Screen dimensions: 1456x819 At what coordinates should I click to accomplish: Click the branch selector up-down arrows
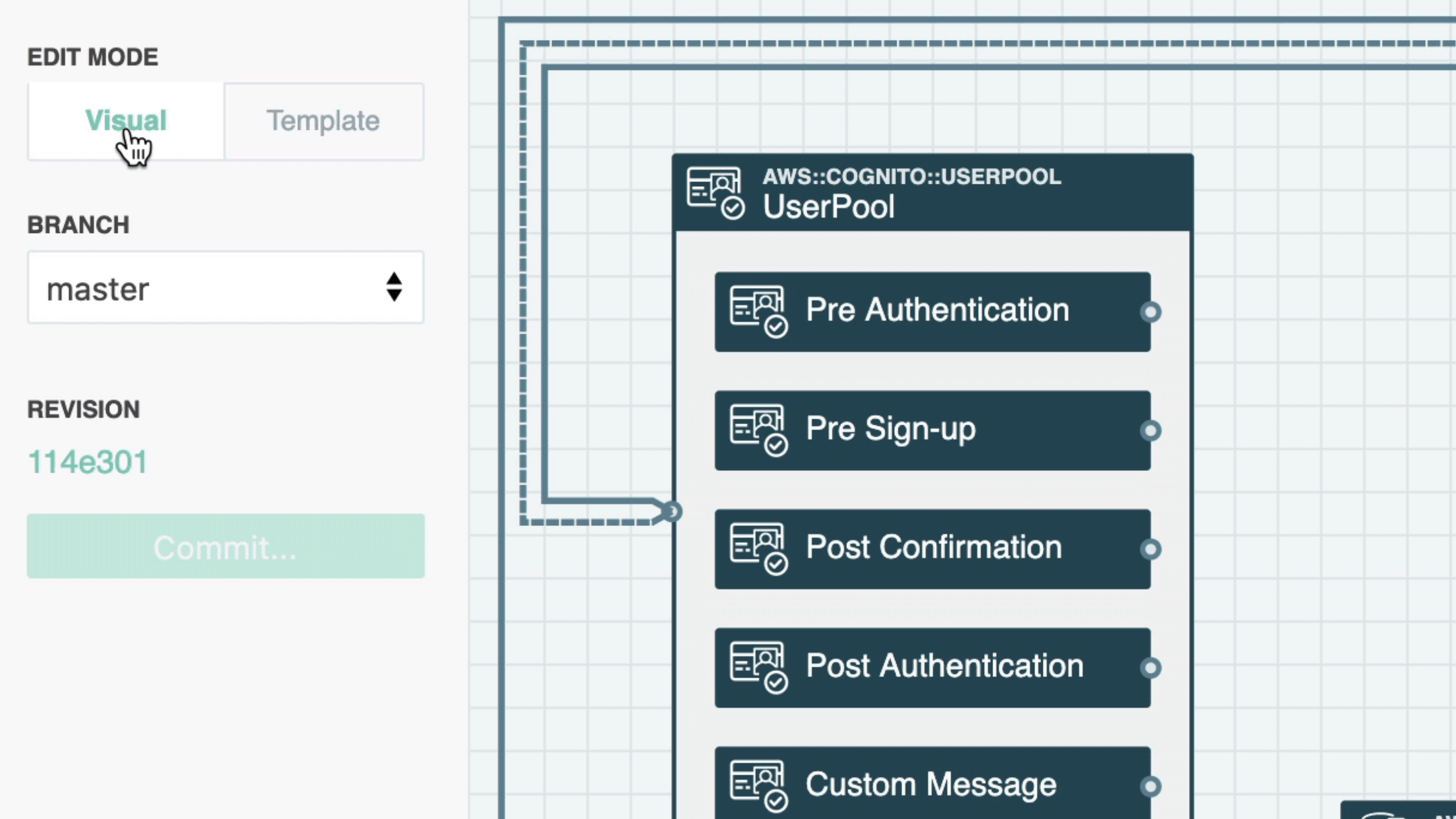coord(394,287)
